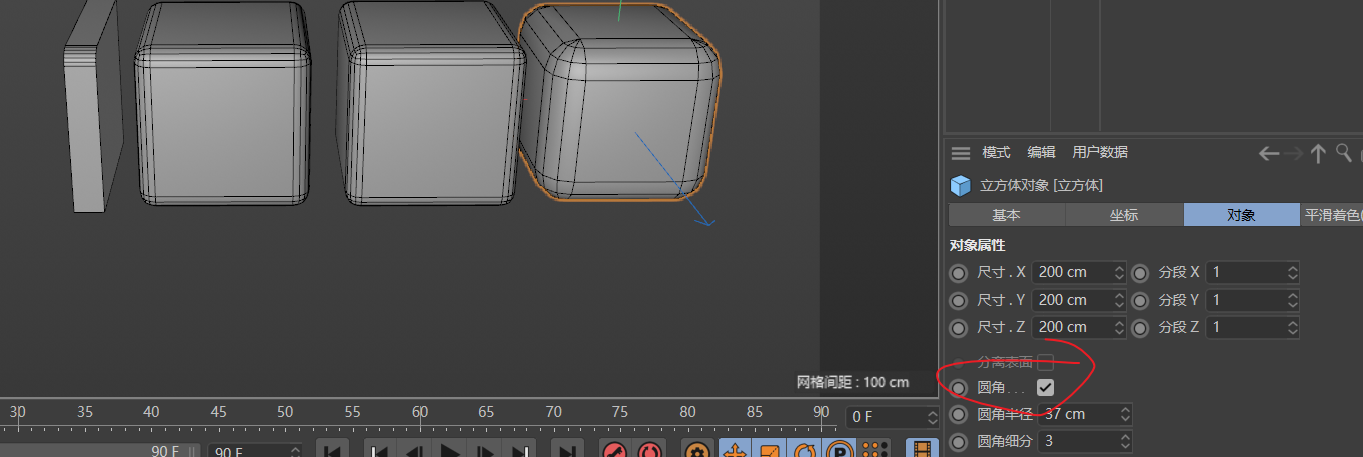Click the search magnifier in attribute manager
Image resolution: width=1363 pixels, height=457 pixels.
pos(1344,152)
